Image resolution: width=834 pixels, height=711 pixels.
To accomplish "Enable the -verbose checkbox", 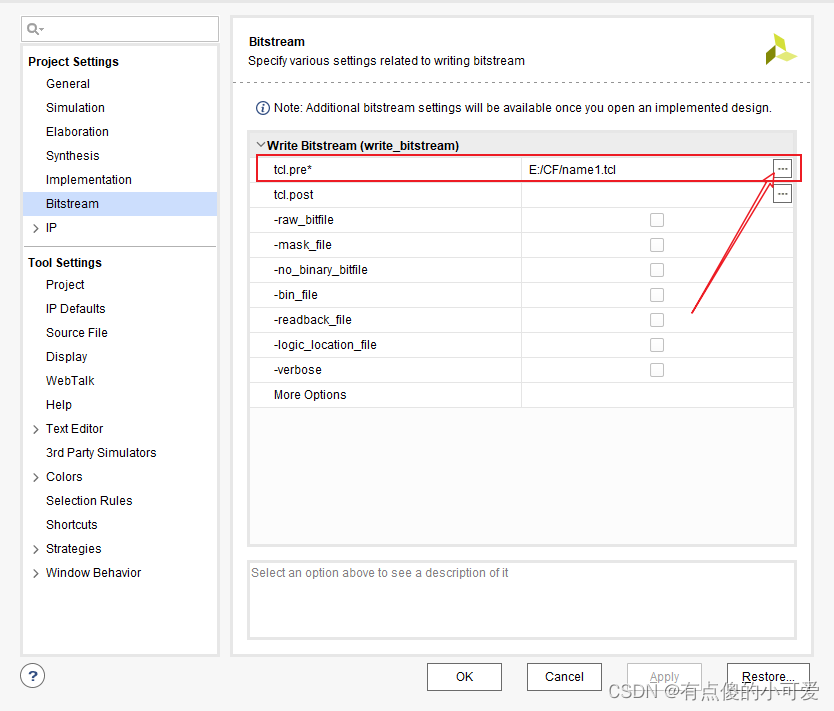I will pyautogui.click(x=657, y=370).
